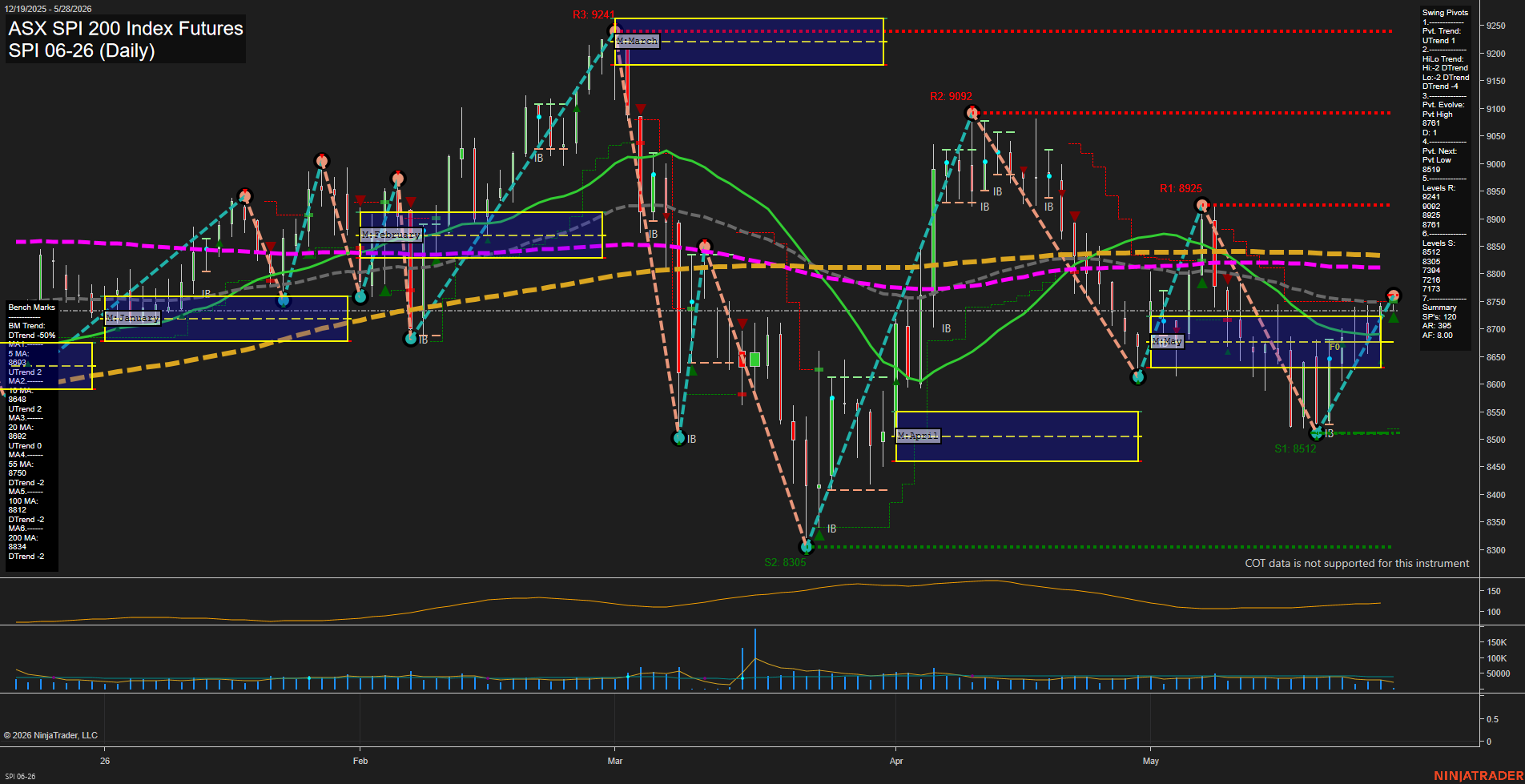
Task: Select the SPI 06-26 (Daily) subtitle
Action: [x=82, y=51]
